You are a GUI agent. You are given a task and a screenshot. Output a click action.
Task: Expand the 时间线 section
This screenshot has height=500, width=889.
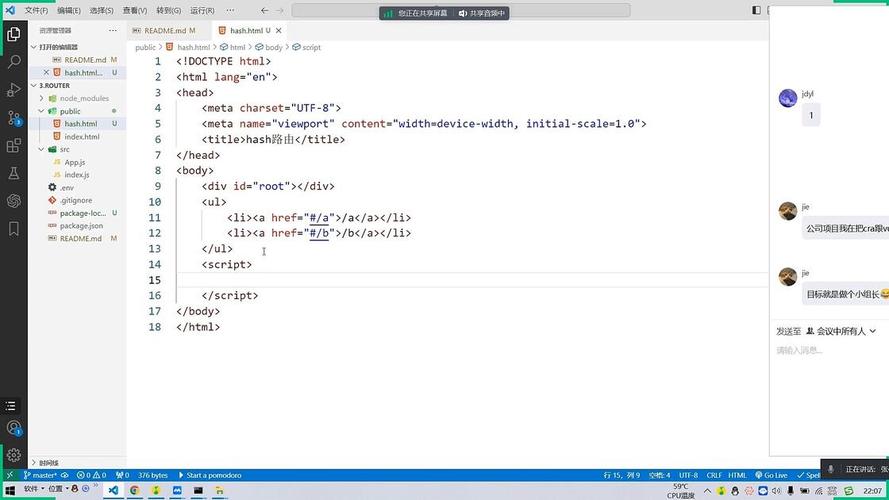pos(48,463)
